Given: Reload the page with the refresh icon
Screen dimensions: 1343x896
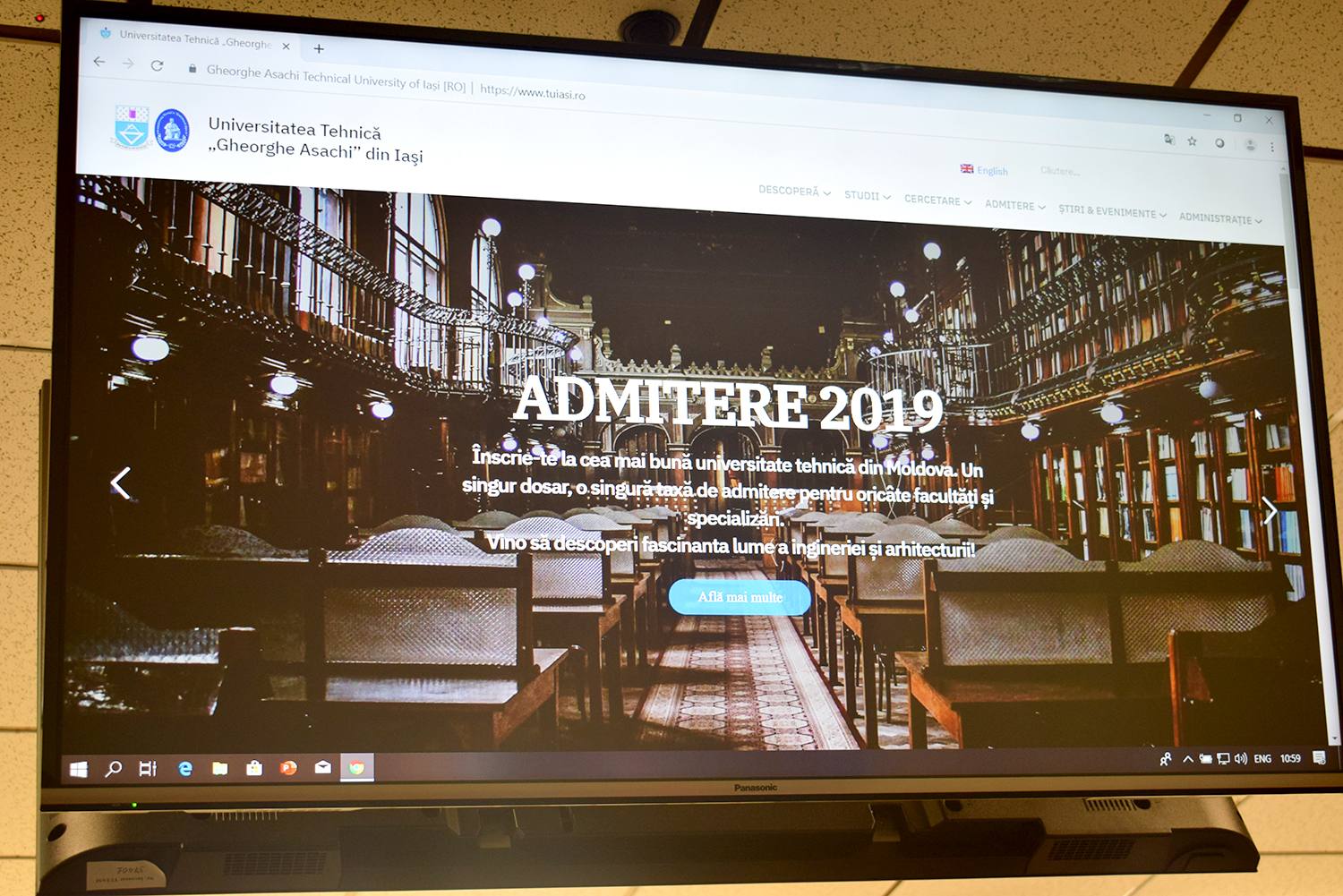Looking at the screenshot, I should point(158,65).
